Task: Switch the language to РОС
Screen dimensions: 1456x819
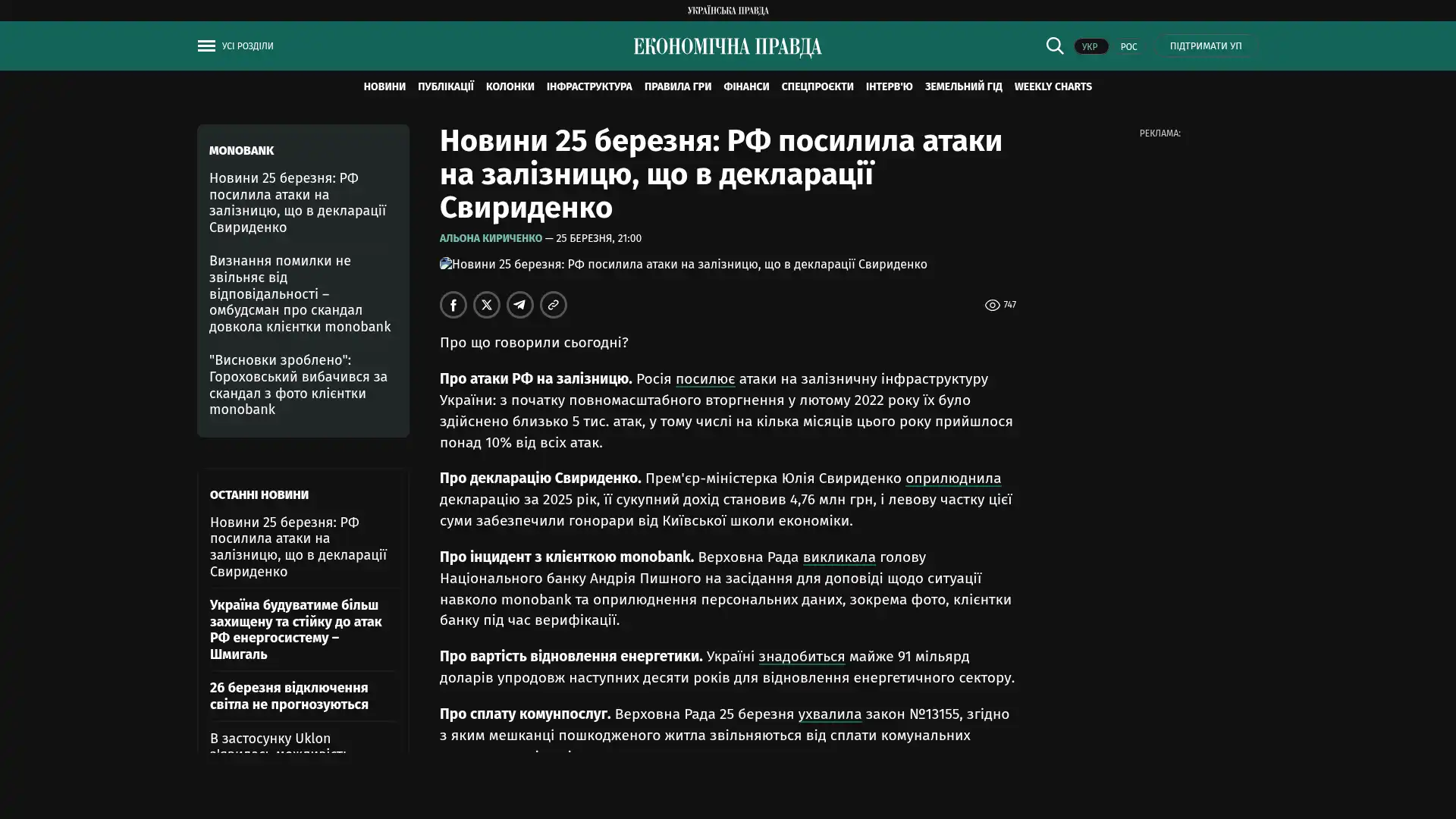Action: point(1128,46)
